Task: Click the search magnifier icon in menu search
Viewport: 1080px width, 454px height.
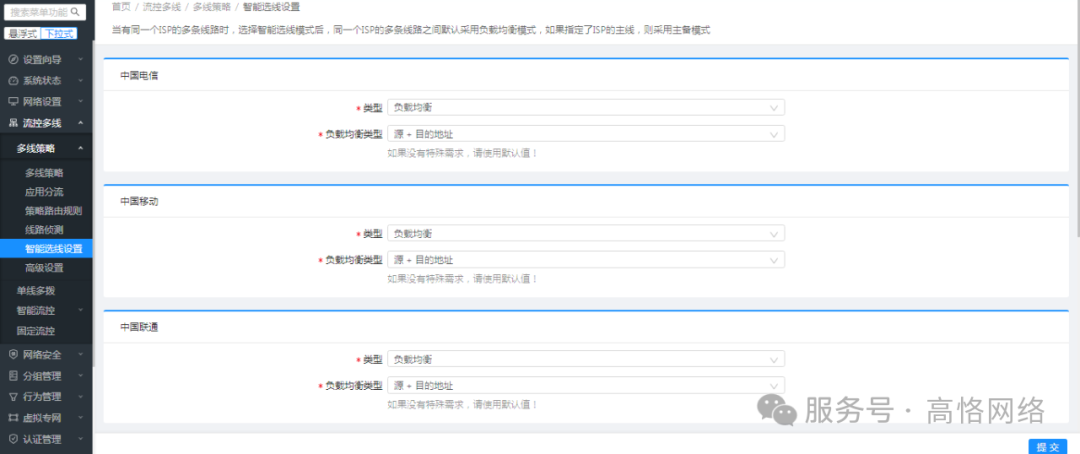Action: [x=75, y=12]
